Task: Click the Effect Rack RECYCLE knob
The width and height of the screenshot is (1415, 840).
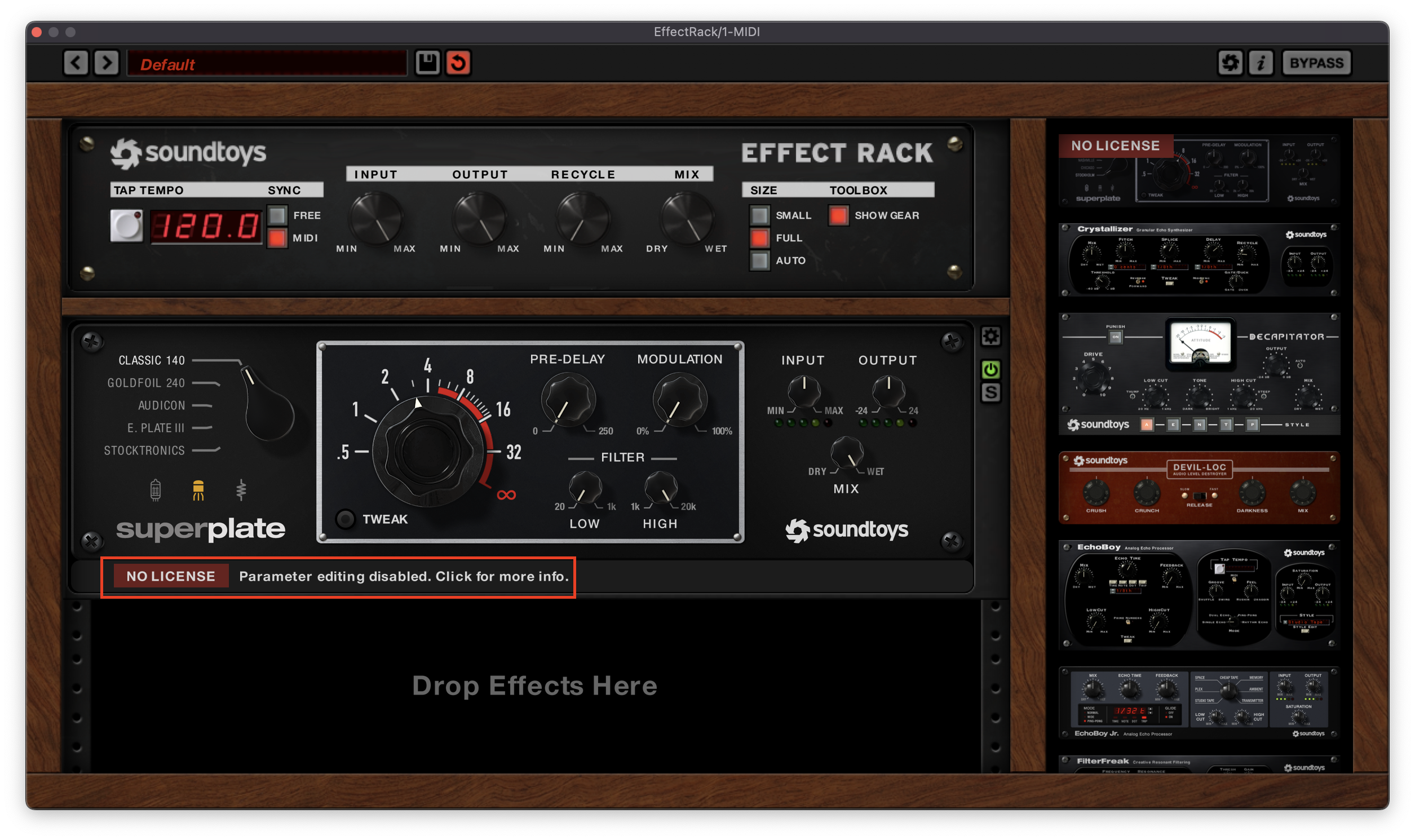Action: pyautogui.click(x=583, y=218)
